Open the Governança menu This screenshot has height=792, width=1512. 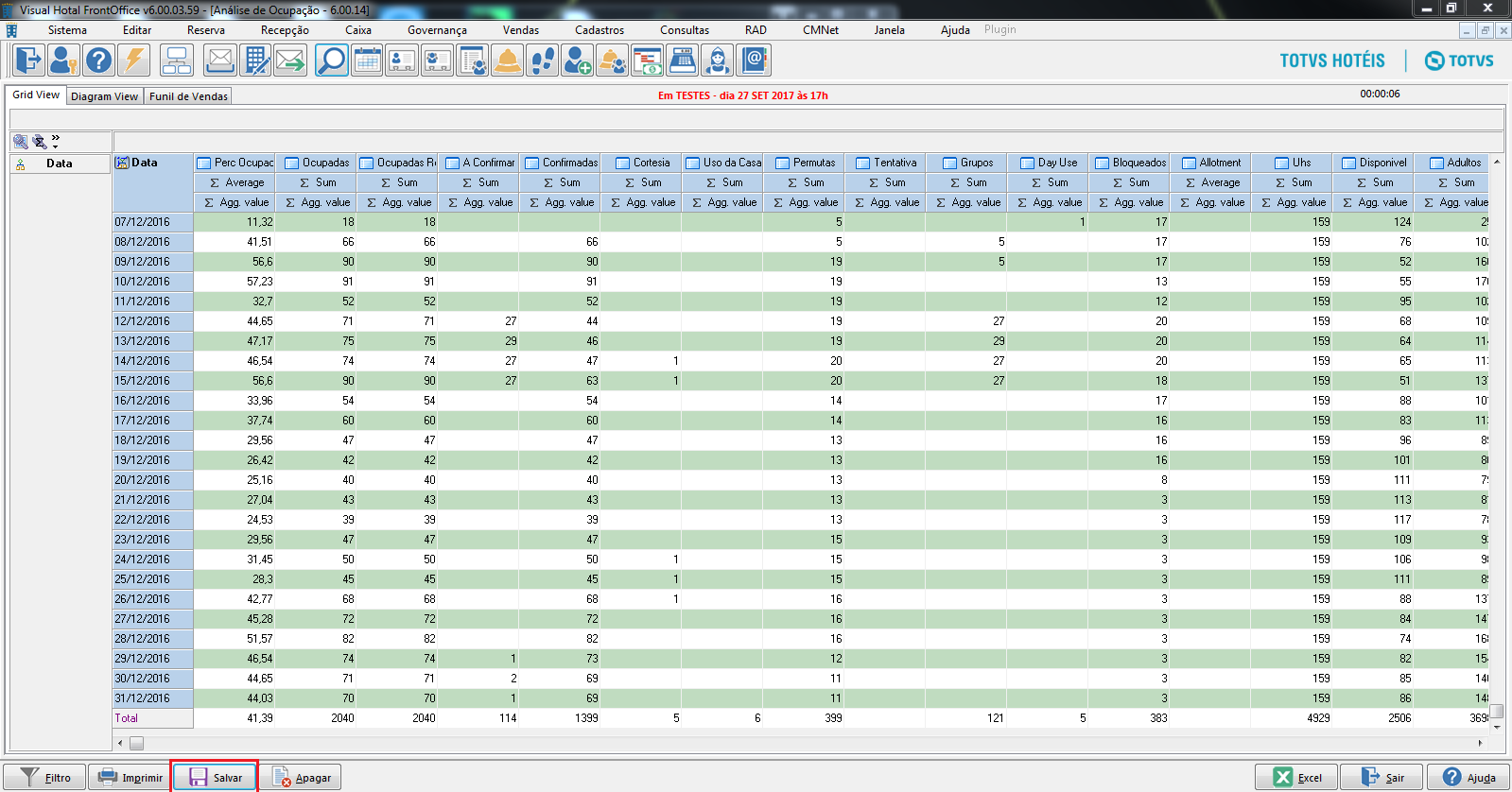point(437,30)
